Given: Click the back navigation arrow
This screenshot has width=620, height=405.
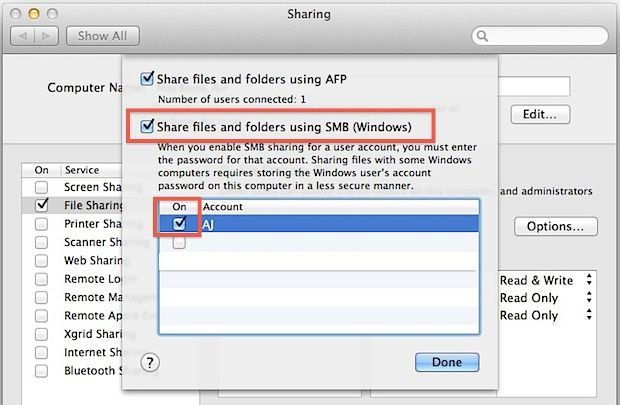Looking at the screenshot, I should [x=23, y=36].
